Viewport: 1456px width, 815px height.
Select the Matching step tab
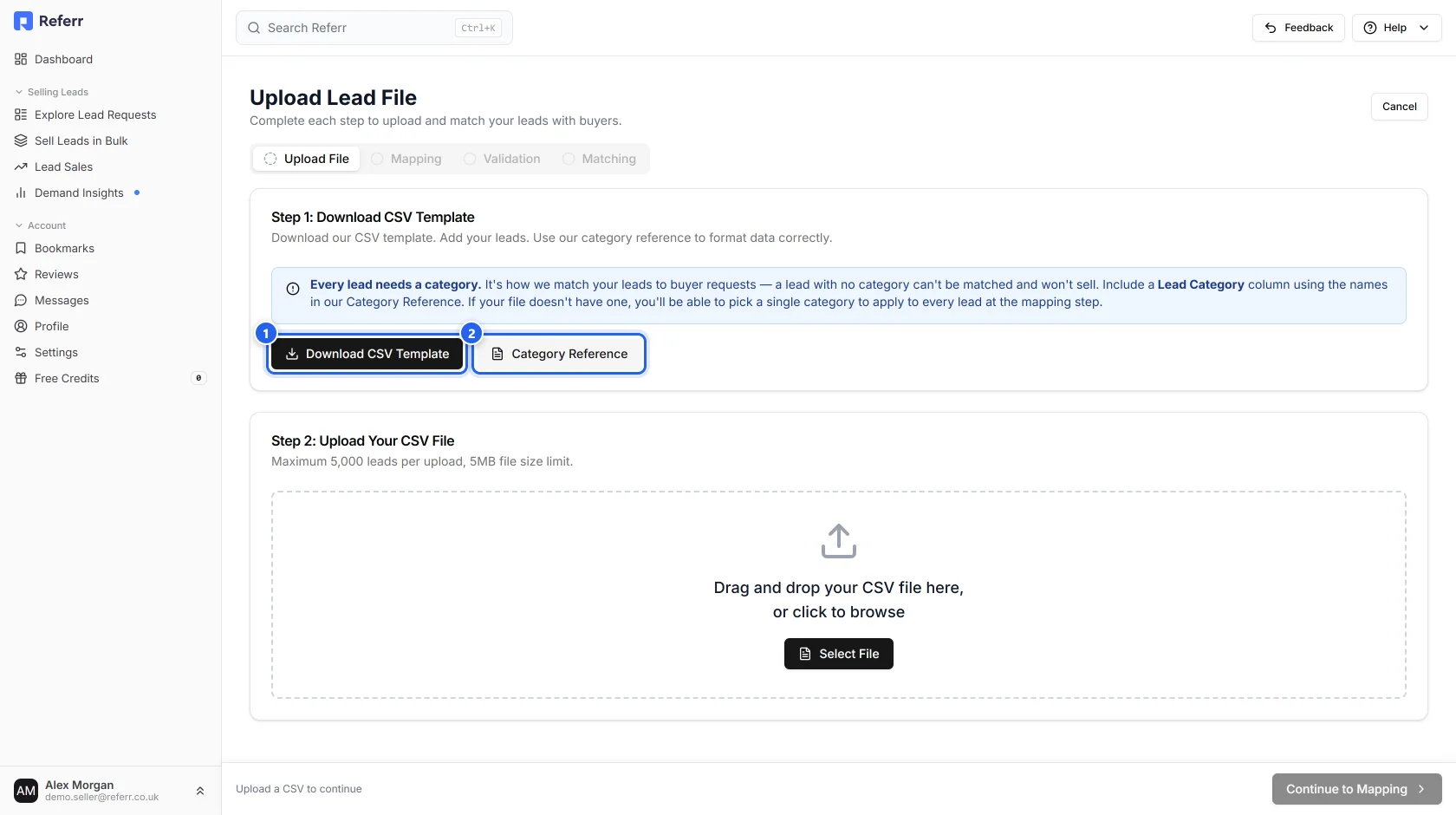pyautogui.click(x=600, y=159)
